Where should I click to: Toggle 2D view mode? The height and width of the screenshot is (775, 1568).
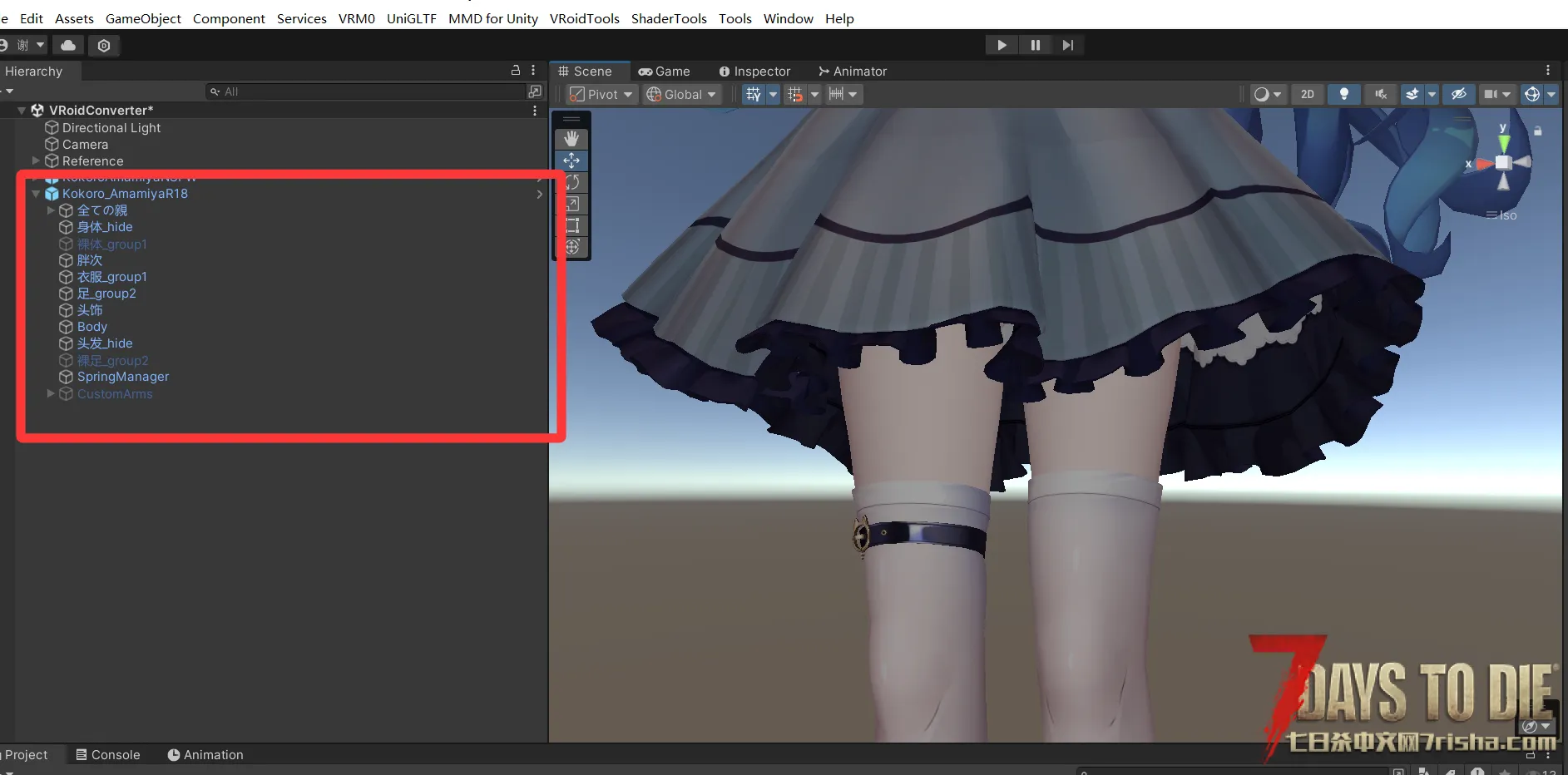click(x=1307, y=94)
